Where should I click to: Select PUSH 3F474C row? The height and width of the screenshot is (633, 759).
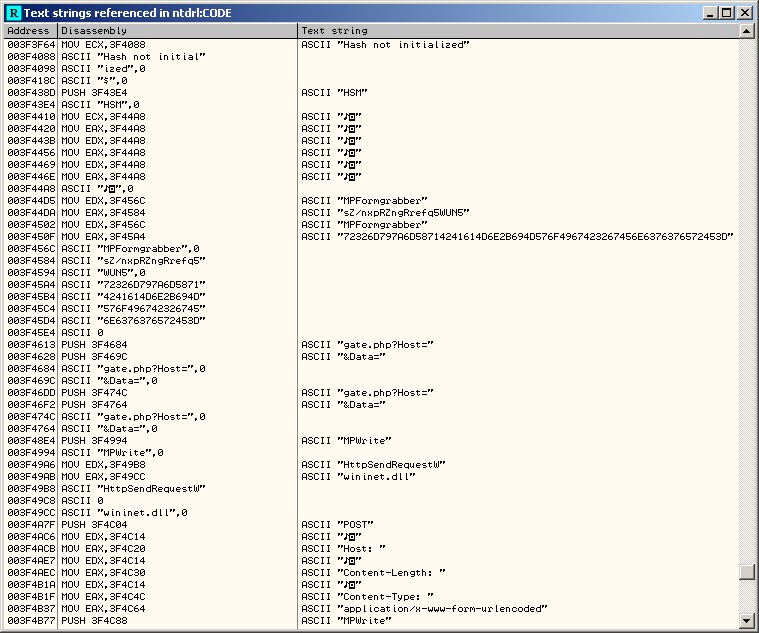click(372, 392)
